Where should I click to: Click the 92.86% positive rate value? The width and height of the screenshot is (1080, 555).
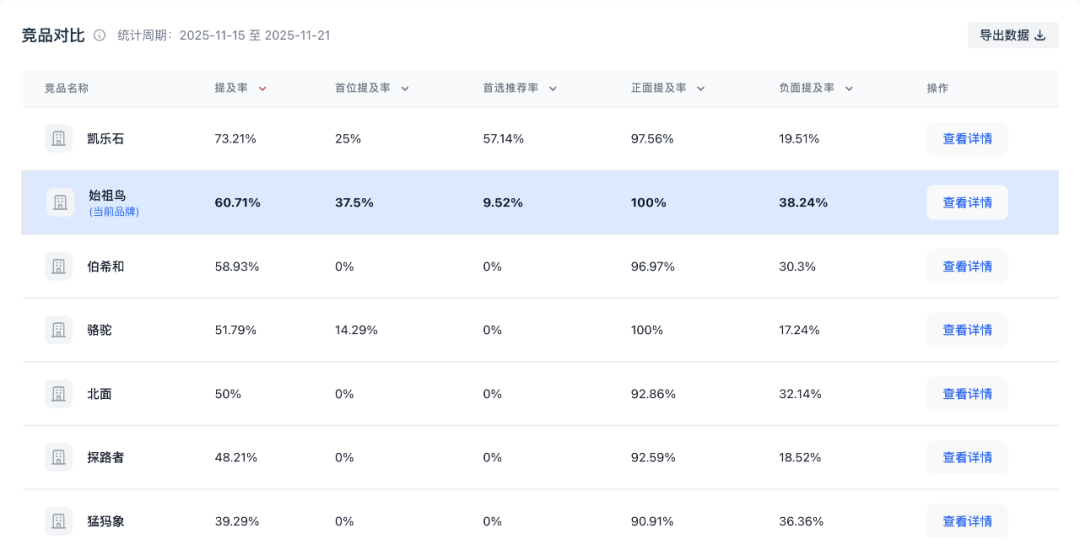coord(653,394)
